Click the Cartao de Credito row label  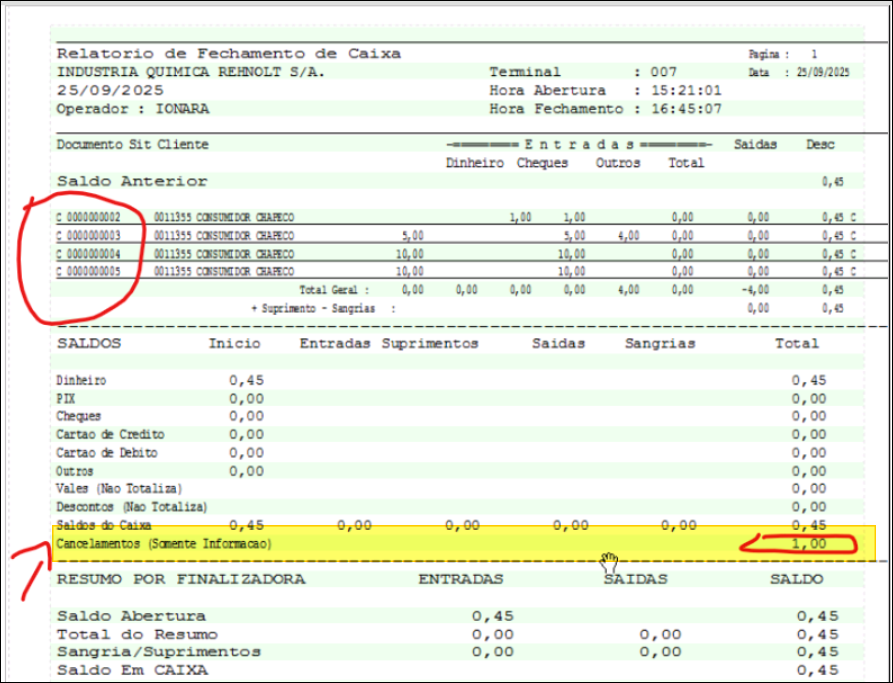[111, 435]
